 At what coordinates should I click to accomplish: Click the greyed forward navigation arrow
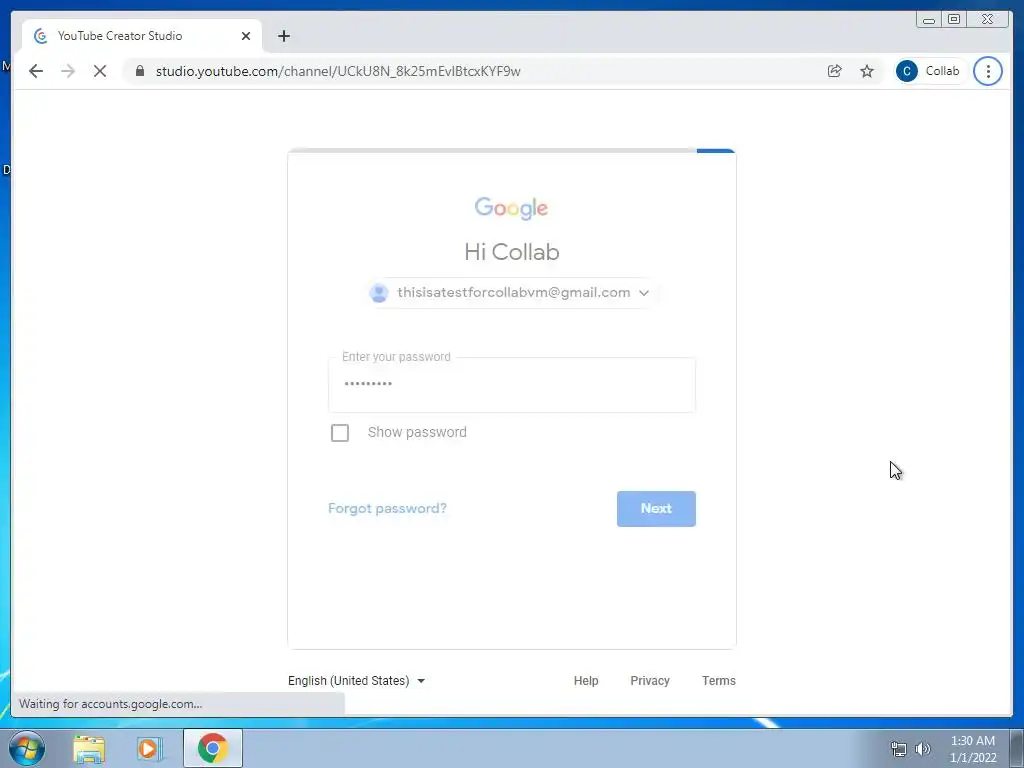68,71
